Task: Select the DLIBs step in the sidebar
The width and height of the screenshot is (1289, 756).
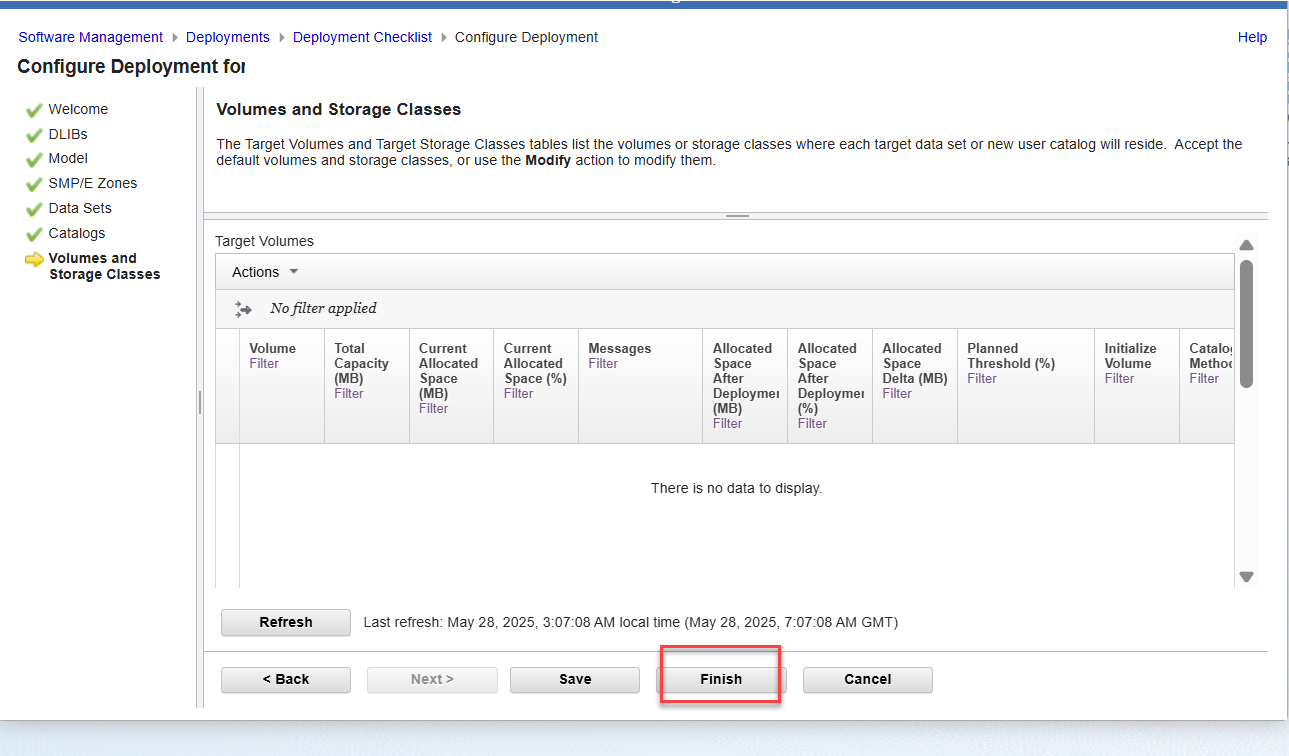Action: click(x=68, y=134)
